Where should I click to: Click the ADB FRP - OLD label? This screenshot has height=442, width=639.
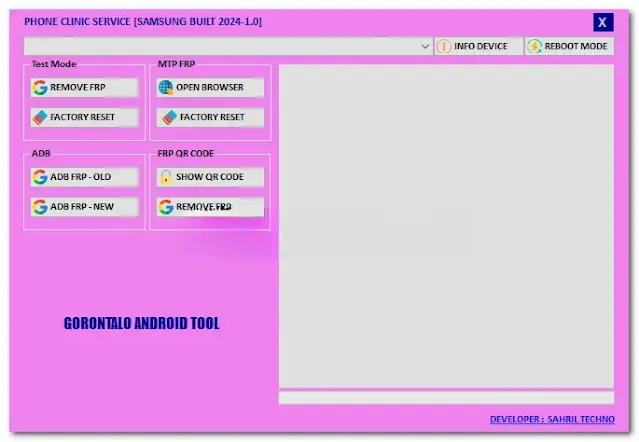pos(81,177)
